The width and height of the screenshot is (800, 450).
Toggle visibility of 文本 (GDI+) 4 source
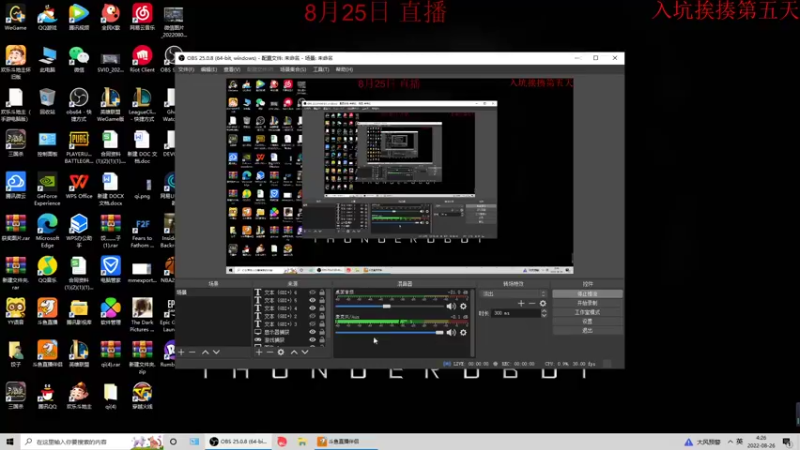click(312, 308)
